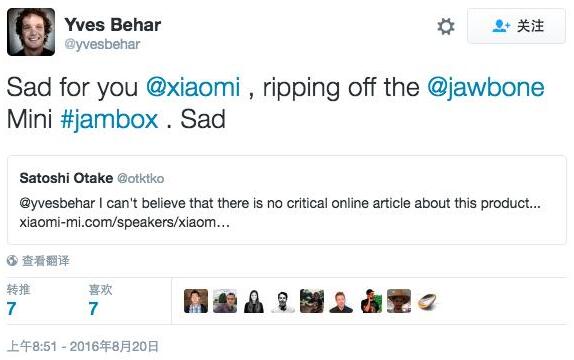Click the globe translate icon

click(12, 261)
